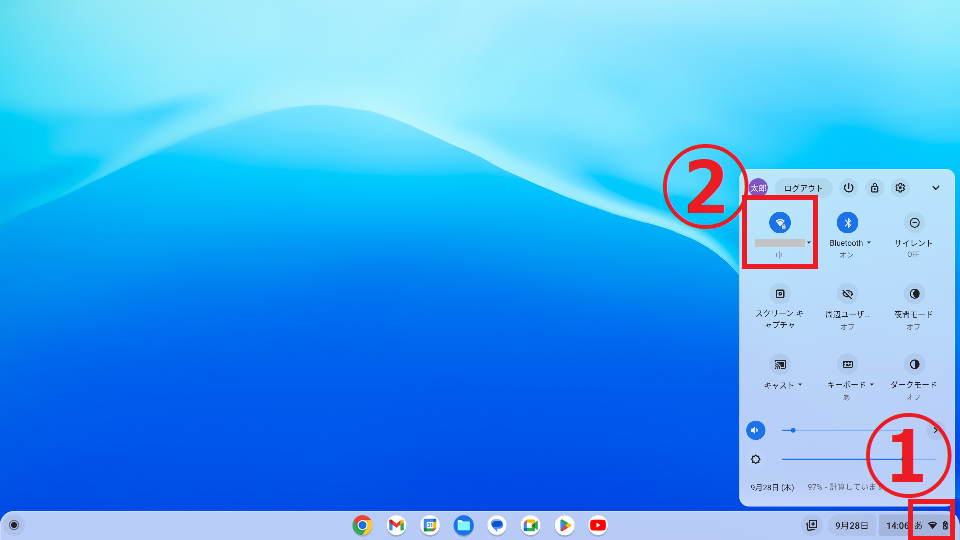Launch Google Chrome from the shelf

(362, 525)
